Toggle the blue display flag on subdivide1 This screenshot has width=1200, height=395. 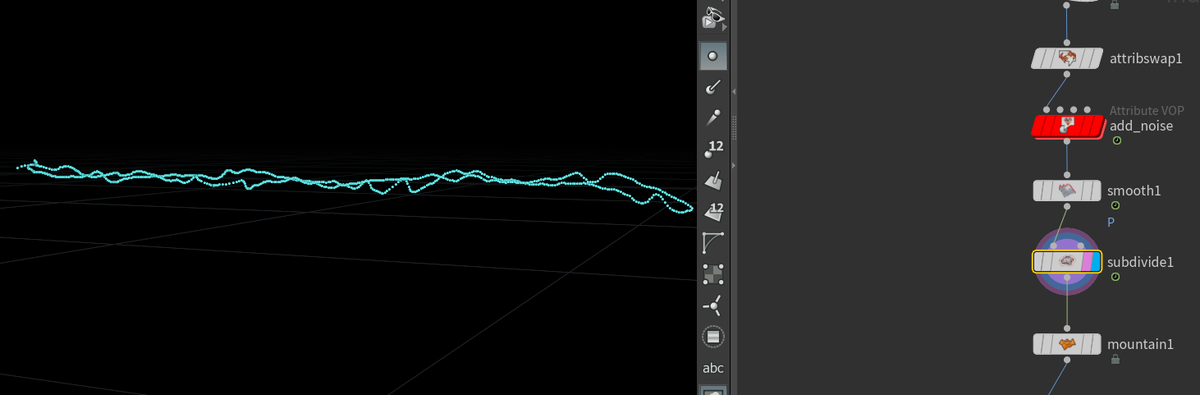1096,262
